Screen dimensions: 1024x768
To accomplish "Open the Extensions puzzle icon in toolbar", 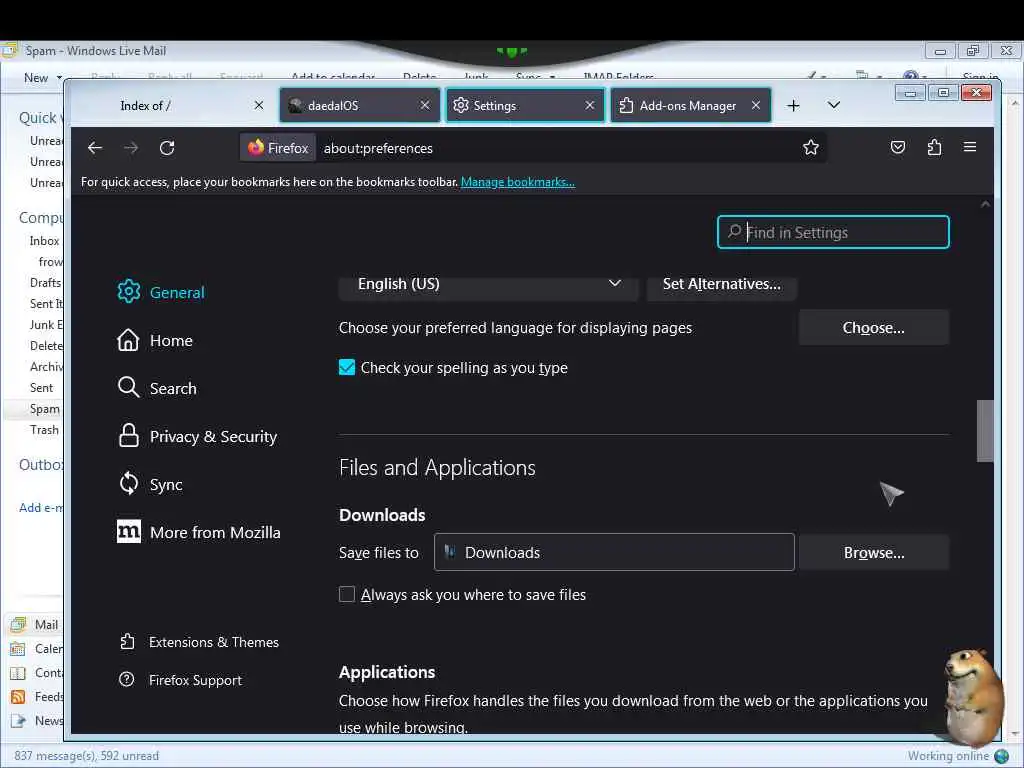I will (x=935, y=147).
